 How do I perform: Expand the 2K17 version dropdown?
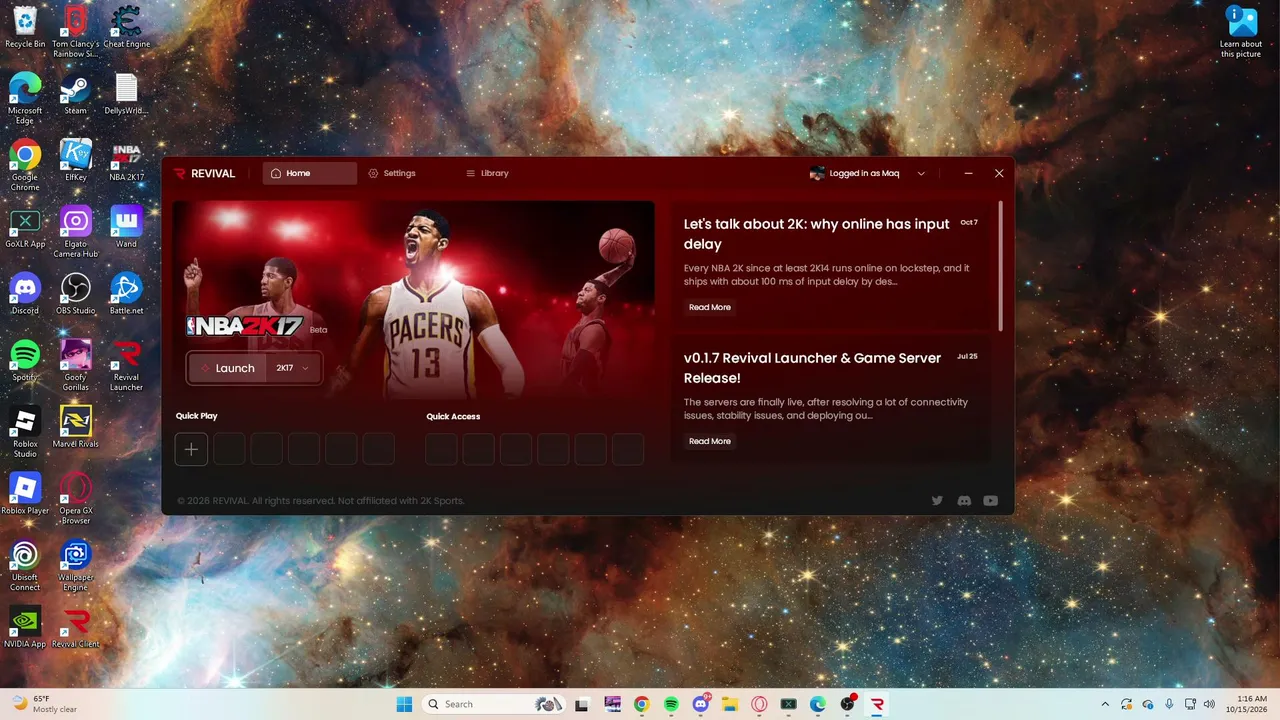[x=293, y=368]
